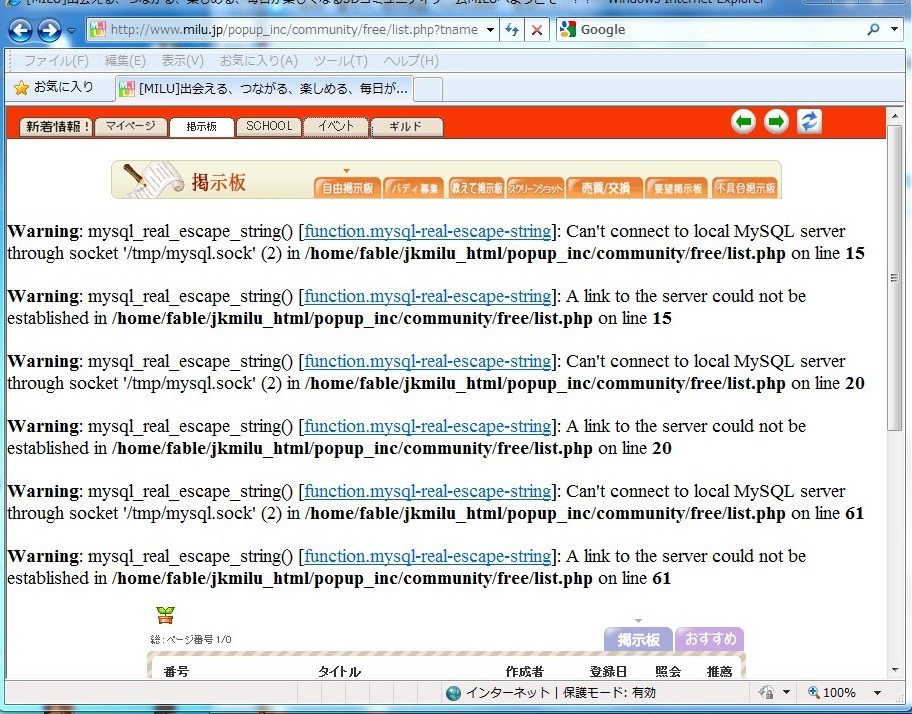The width and height of the screenshot is (912, 714).
Task: Click the favorites star icon
Action: [21, 88]
